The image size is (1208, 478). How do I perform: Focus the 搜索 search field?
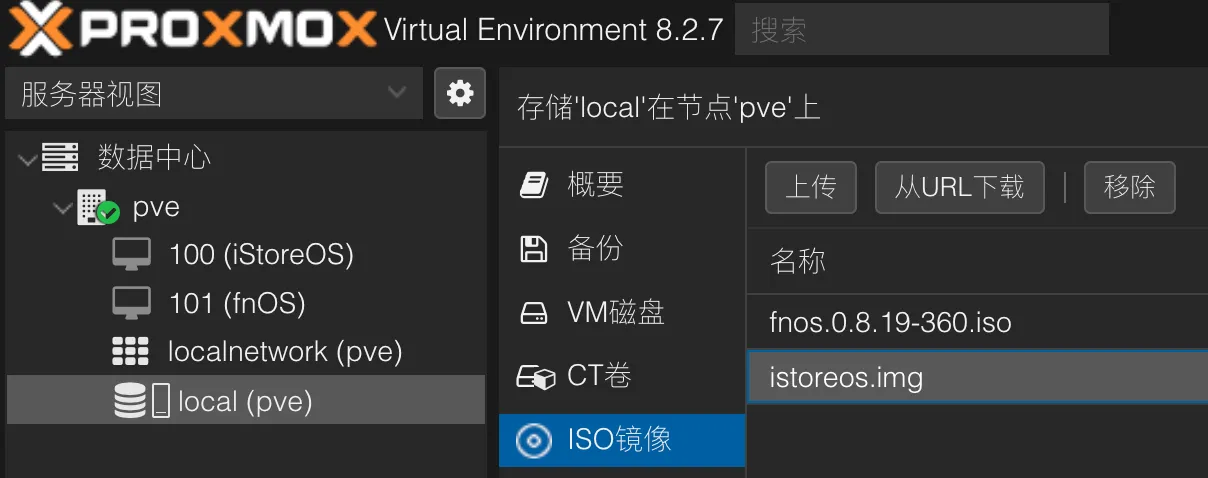pyautogui.click(x=922, y=29)
